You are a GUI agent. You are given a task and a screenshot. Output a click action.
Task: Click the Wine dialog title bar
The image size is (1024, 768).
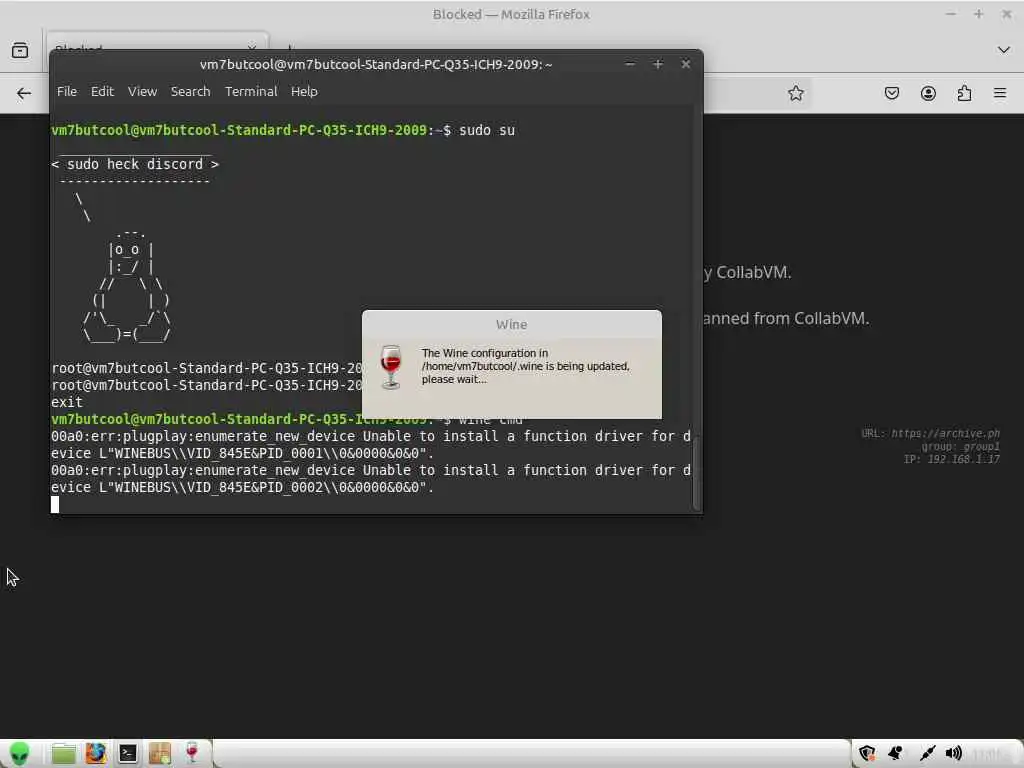coord(511,325)
